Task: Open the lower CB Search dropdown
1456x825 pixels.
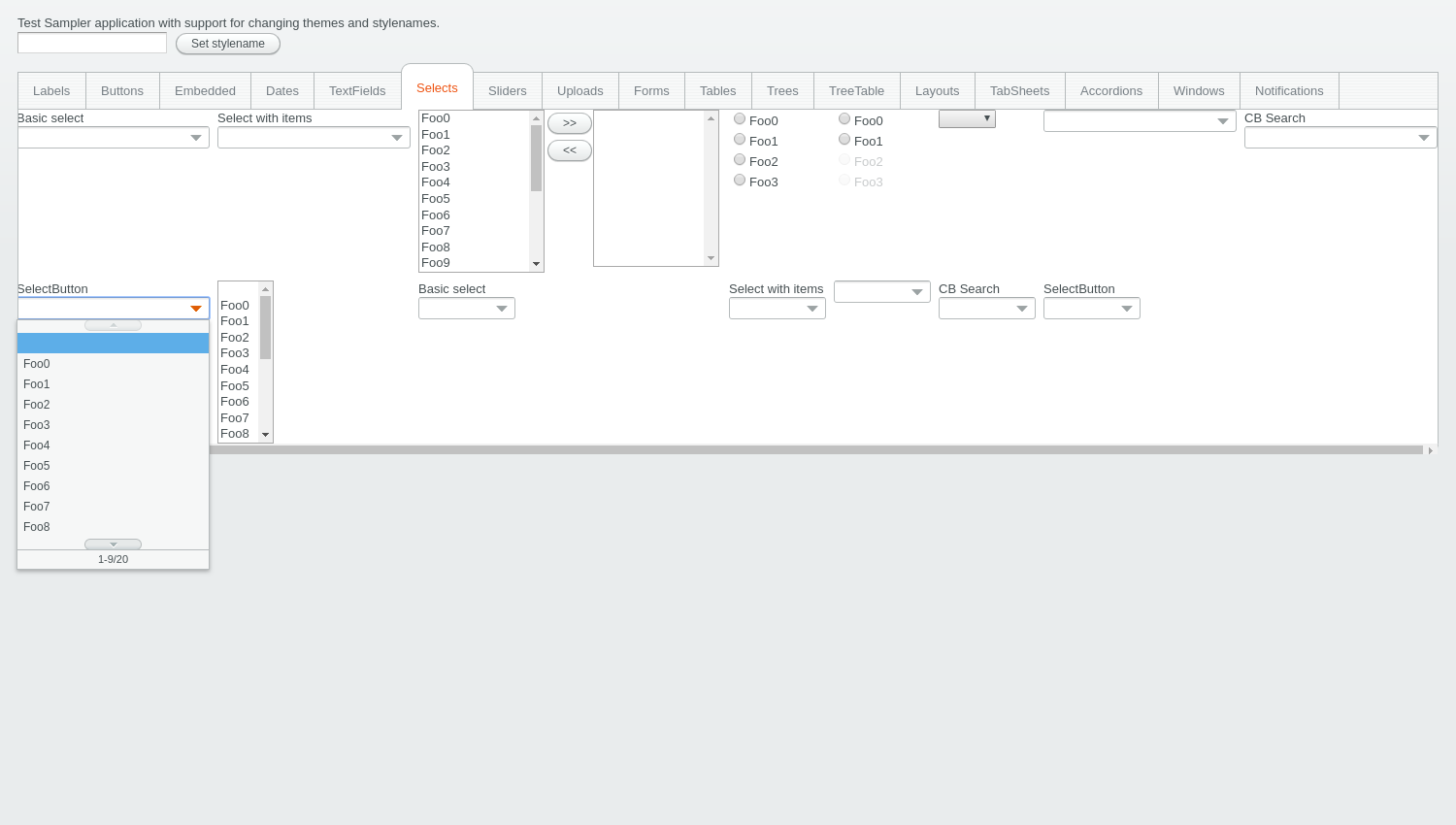Action: coord(1022,309)
